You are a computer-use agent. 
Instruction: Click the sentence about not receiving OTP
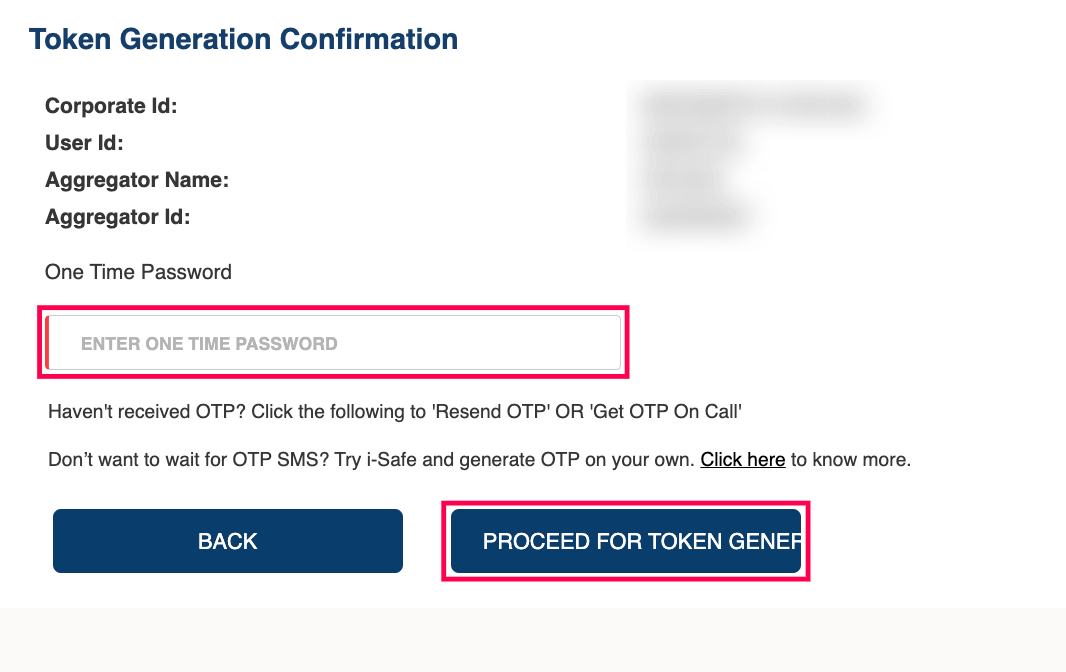(x=395, y=411)
